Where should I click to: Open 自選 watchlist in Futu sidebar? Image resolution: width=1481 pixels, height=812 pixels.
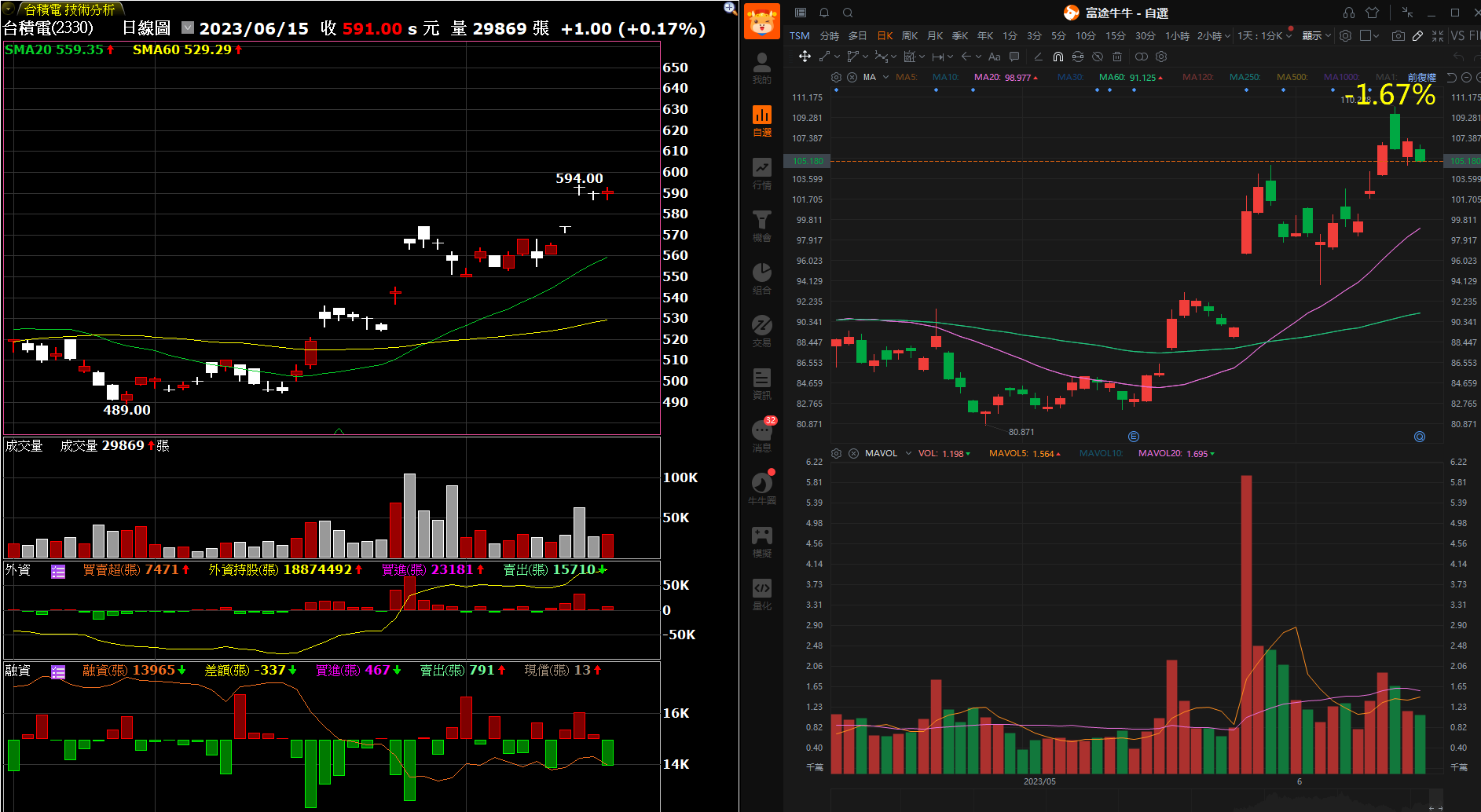tap(761, 121)
